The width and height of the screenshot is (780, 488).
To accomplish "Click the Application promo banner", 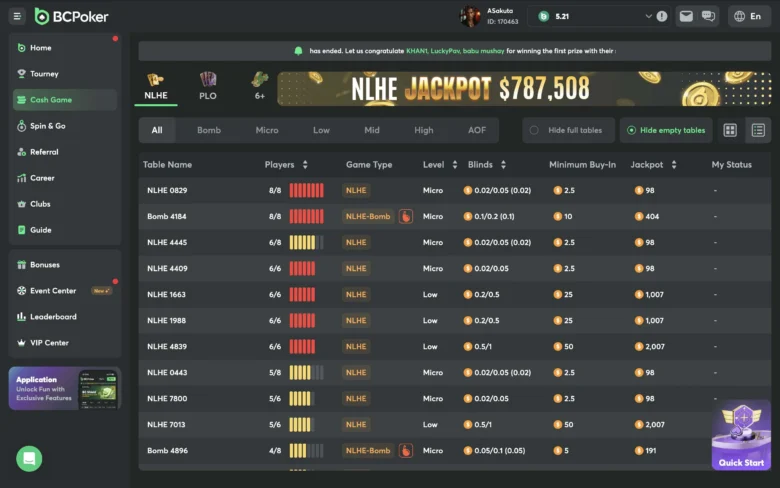I will point(65,389).
